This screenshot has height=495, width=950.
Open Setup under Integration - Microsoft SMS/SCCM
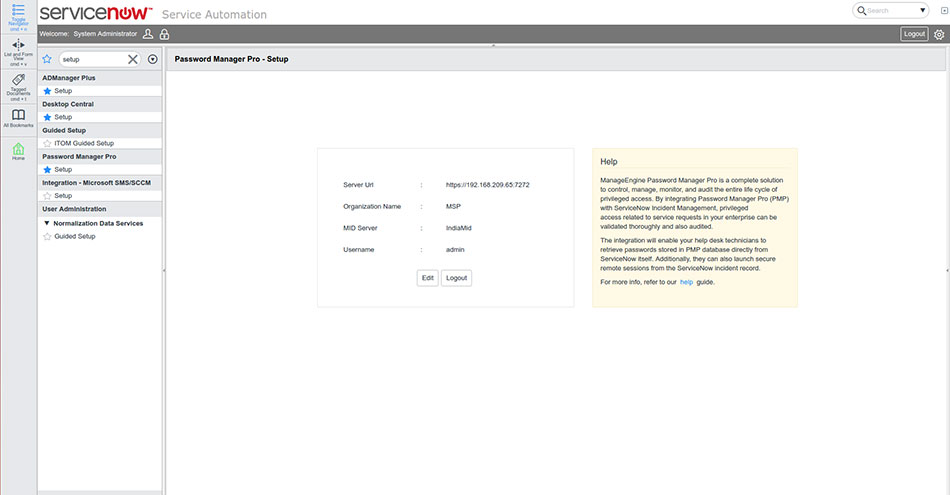click(x=63, y=196)
